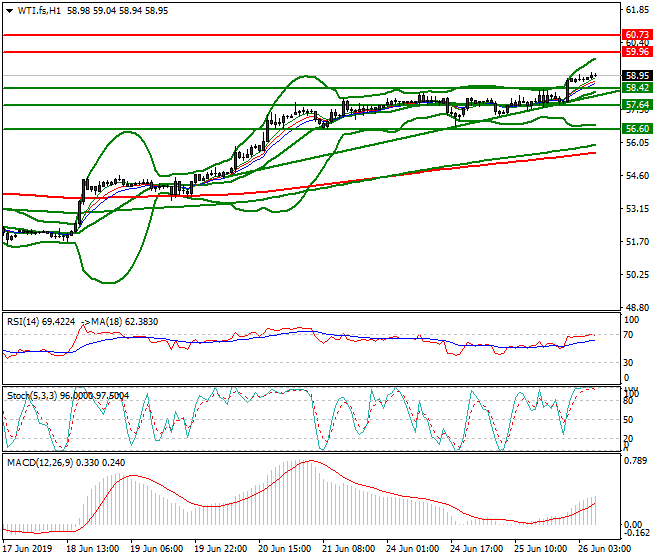This screenshot has width=660, height=560.
Task: Click the 51.70 price scale value
Action: pyautogui.click(x=637, y=242)
